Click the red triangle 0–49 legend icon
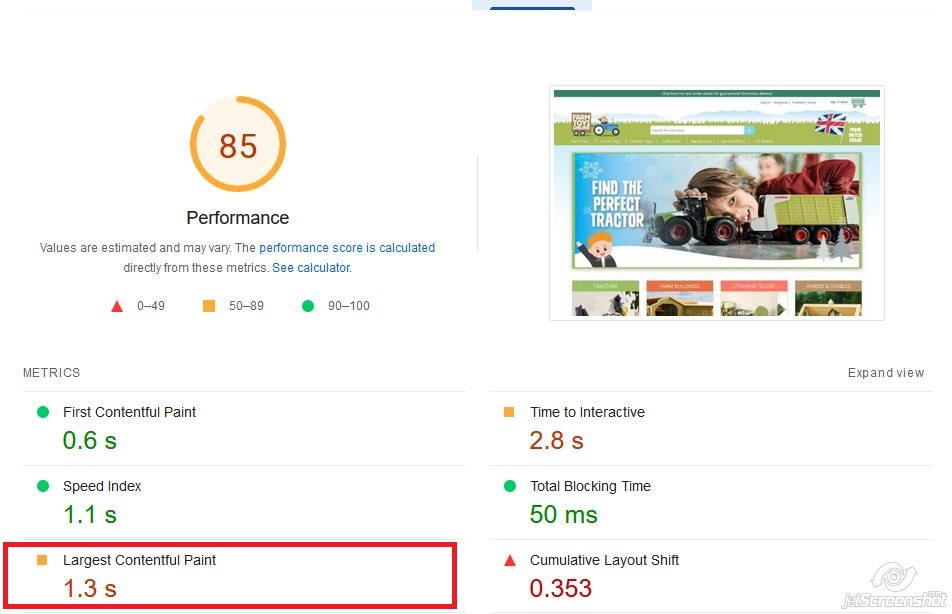Screen dimensions: 952x614 [117, 306]
